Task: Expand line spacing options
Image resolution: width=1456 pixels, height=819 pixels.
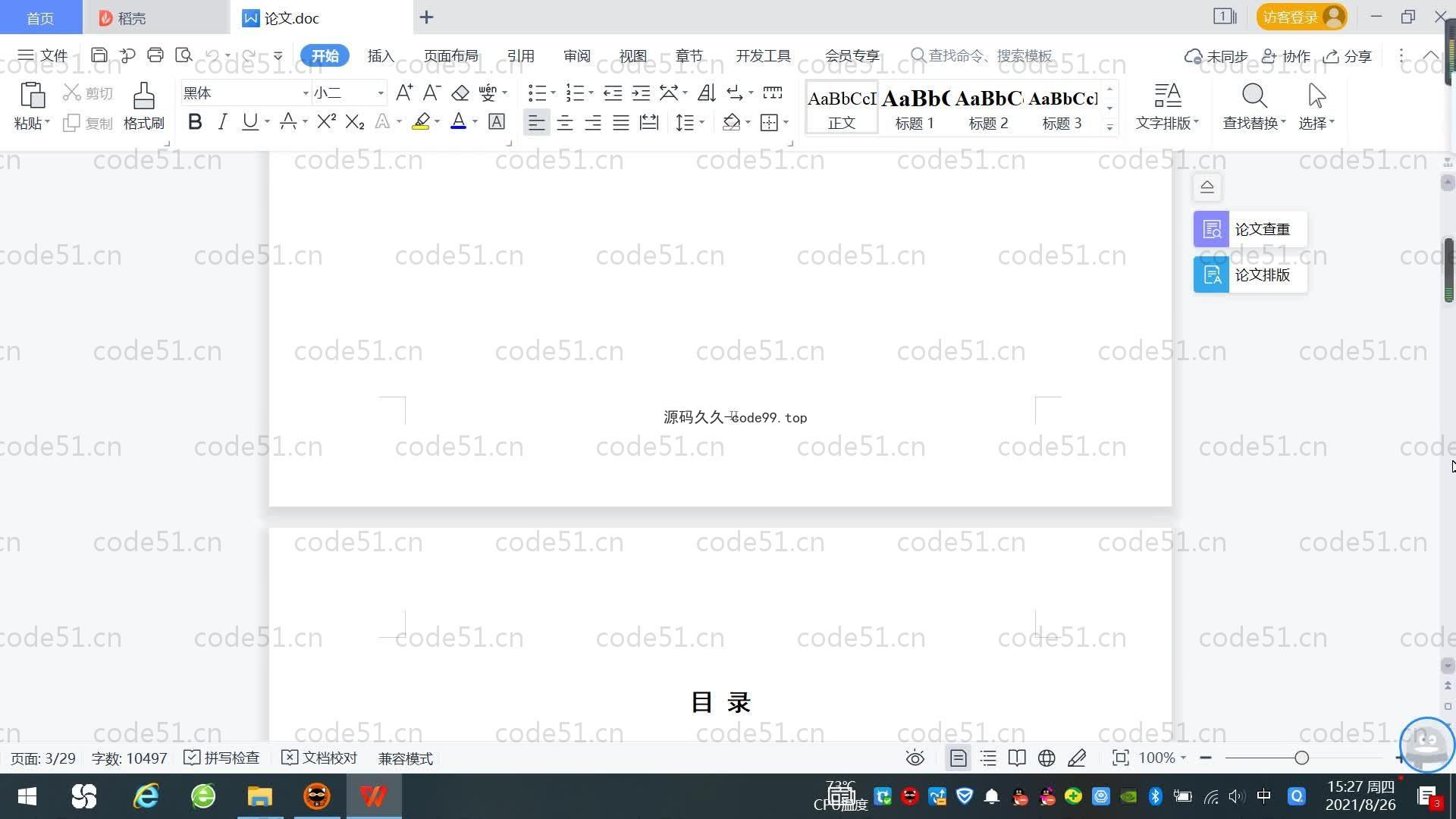Action: pos(701,122)
